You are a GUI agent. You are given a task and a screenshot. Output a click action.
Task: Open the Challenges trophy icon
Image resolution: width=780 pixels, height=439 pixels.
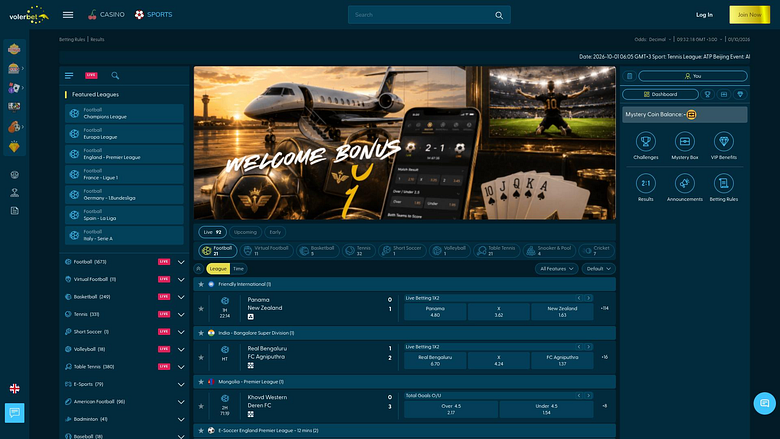point(646,142)
